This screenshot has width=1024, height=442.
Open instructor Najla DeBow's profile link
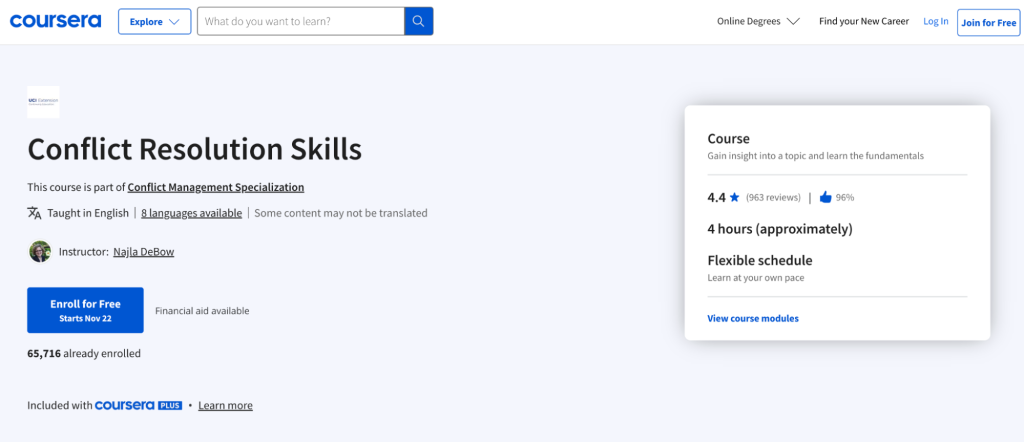[x=144, y=251]
